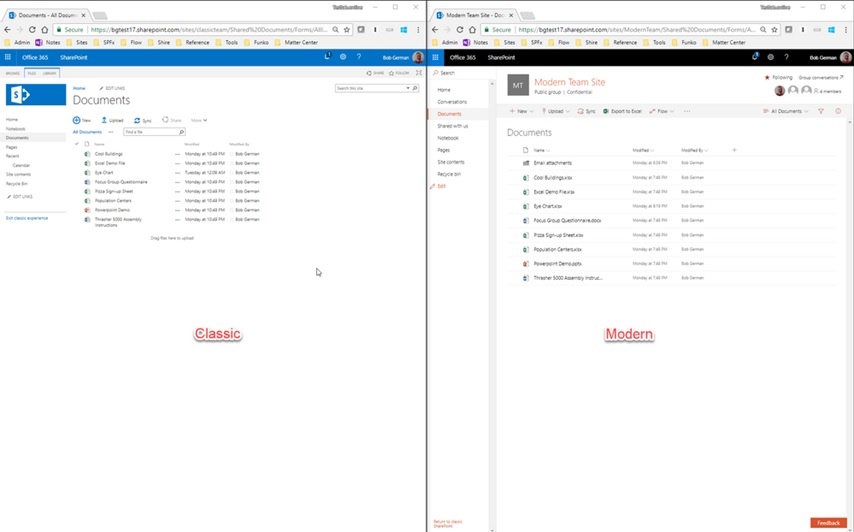Open Modified column dropdown in Modern list
Image resolution: width=854 pixels, height=532 pixels.
point(643,150)
